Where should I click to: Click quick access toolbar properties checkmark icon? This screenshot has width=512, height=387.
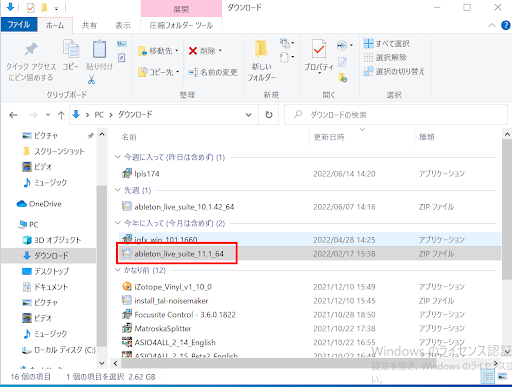30,7
